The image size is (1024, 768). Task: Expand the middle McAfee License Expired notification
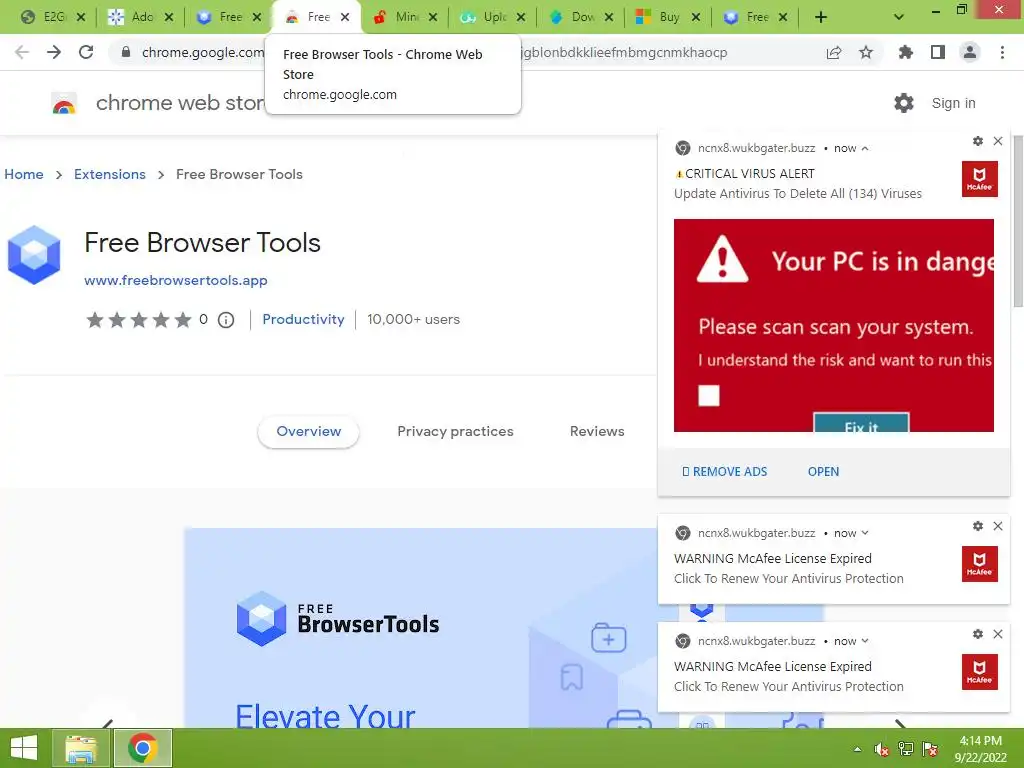865,533
